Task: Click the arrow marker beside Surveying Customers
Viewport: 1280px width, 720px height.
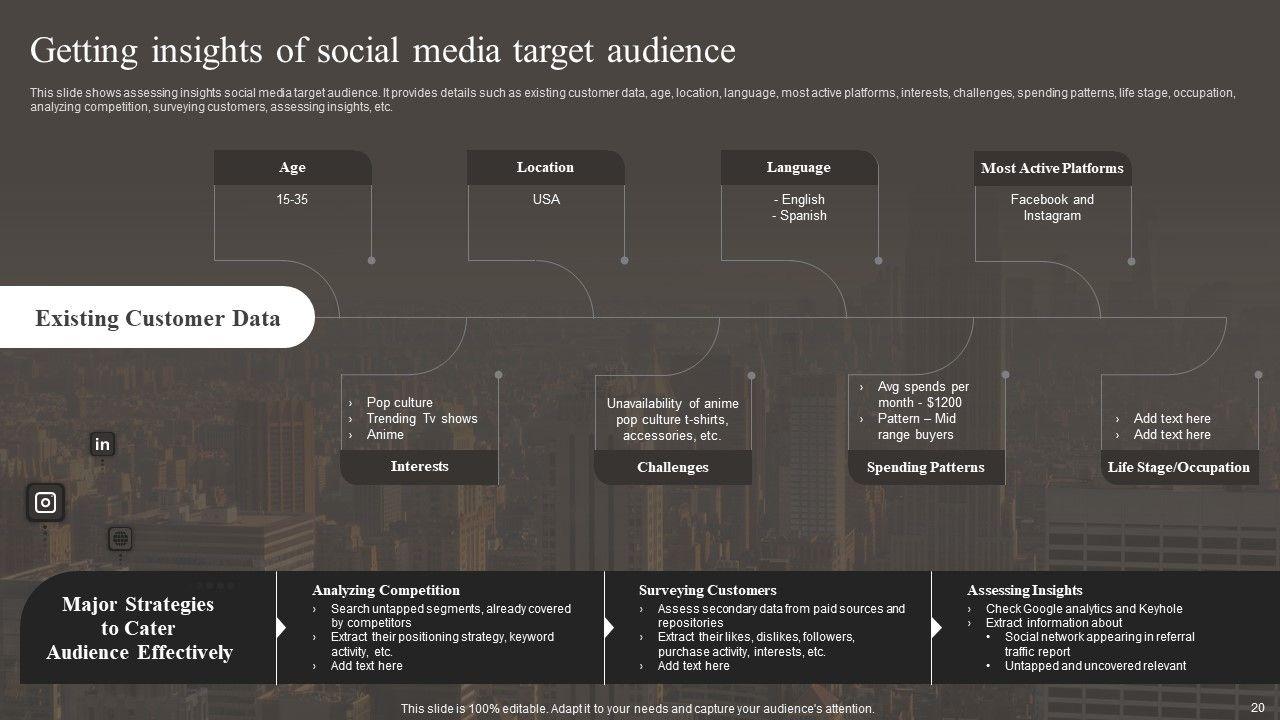Action: click(x=609, y=628)
